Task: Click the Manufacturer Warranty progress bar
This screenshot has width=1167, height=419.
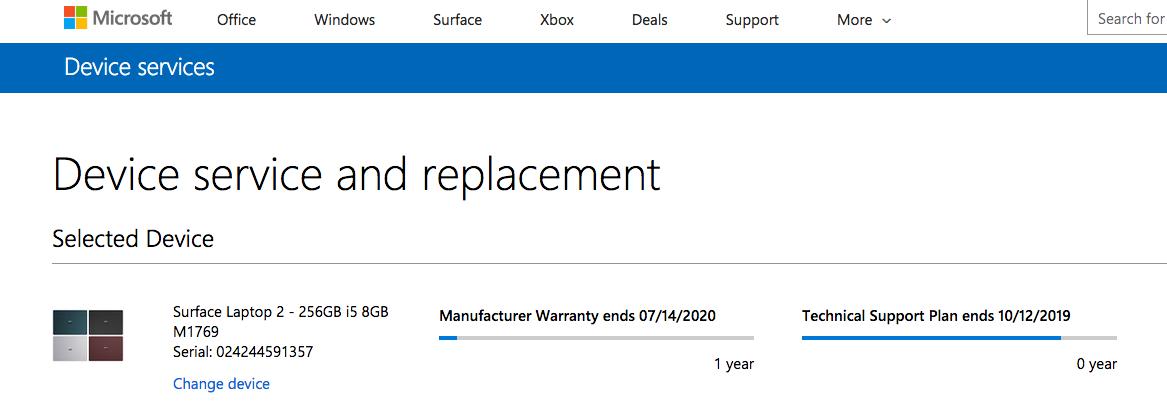Action: click(596, 338)
